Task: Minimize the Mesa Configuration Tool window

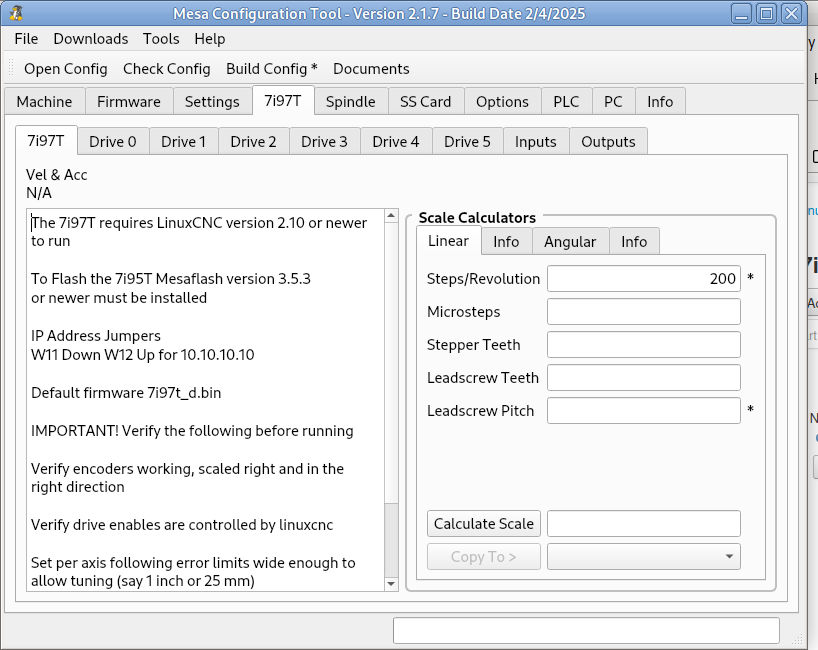Action: (x=741, y=14)
